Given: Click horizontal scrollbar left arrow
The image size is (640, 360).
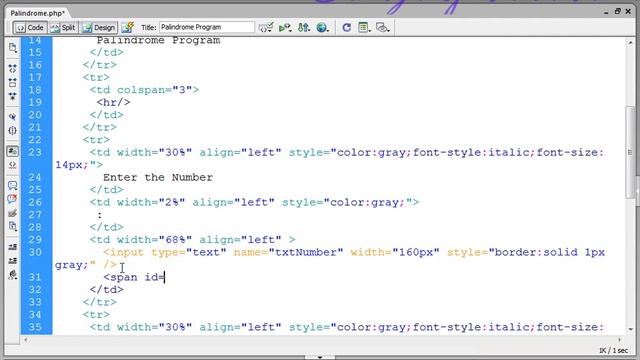Looking at the screenshot, I should pos(26,340).
